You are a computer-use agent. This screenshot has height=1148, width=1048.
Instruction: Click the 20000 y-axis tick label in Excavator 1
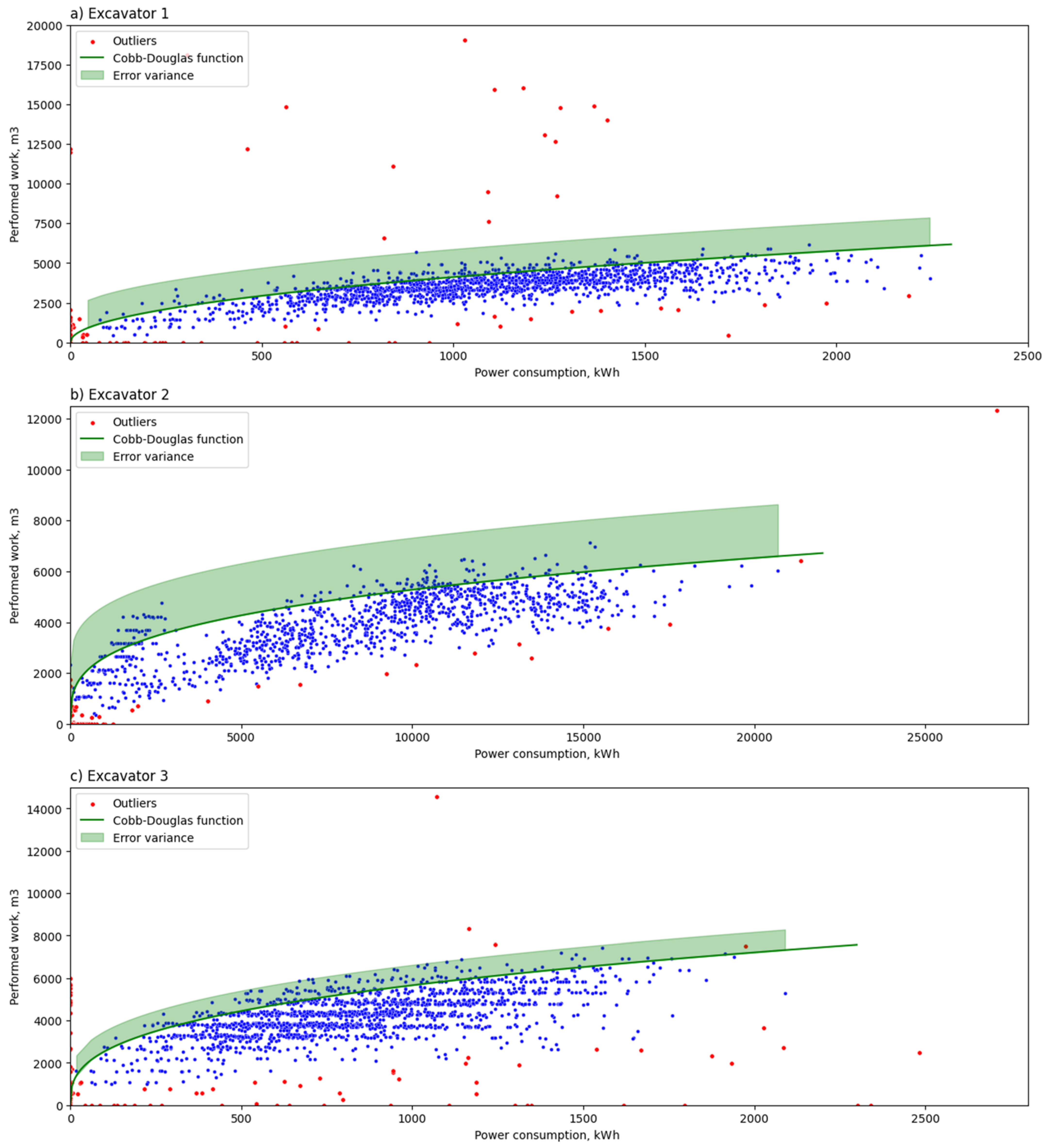(44, 26)
